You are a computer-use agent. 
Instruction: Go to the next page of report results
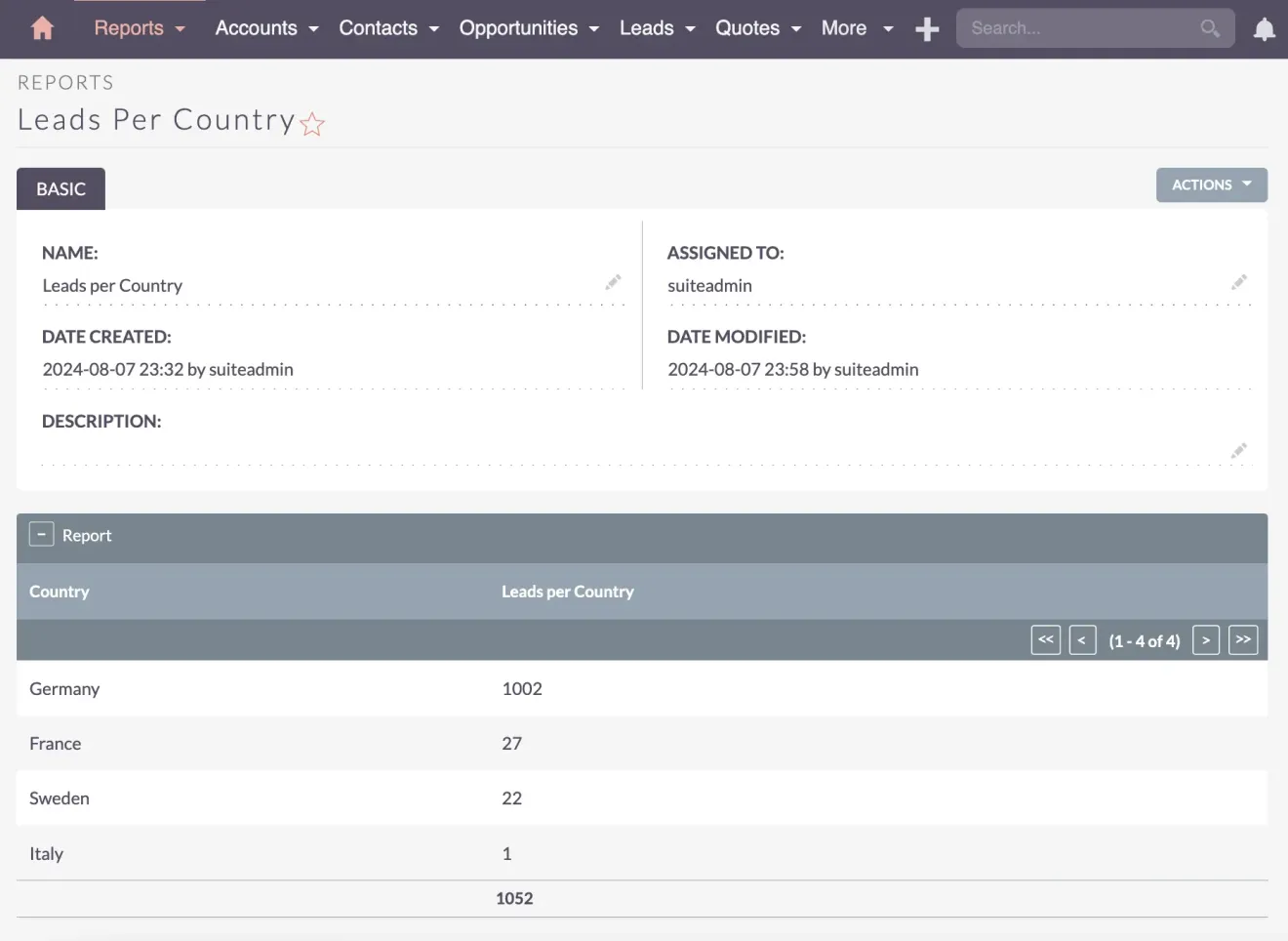coord(1206,639)
